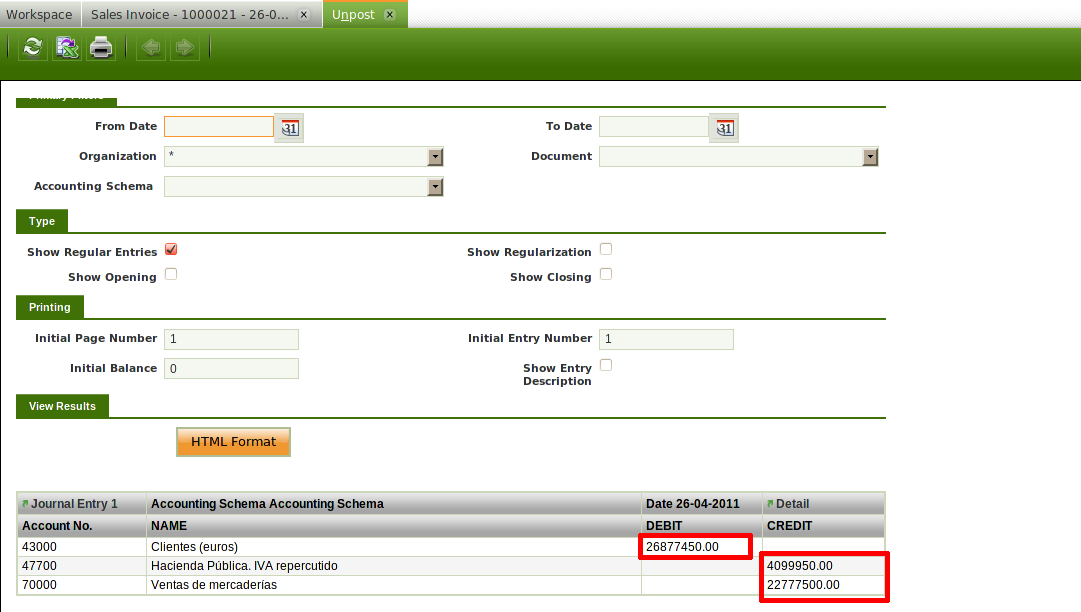This screenshot has height=612, width=1081.
Task: Click debit value 26877450.00
Action: [682, 547]
